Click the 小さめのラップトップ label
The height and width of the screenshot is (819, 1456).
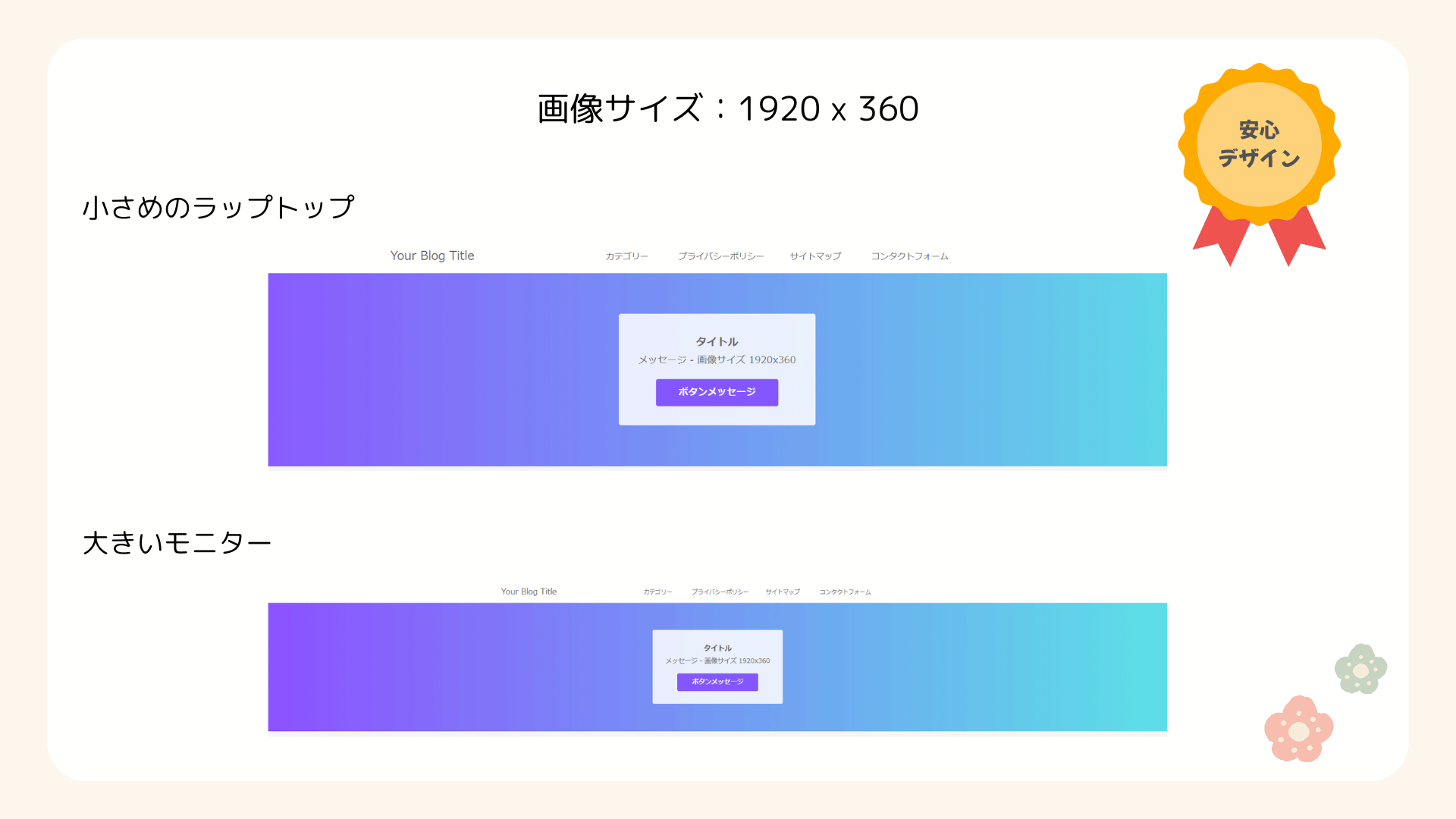[x=218, y=207]
